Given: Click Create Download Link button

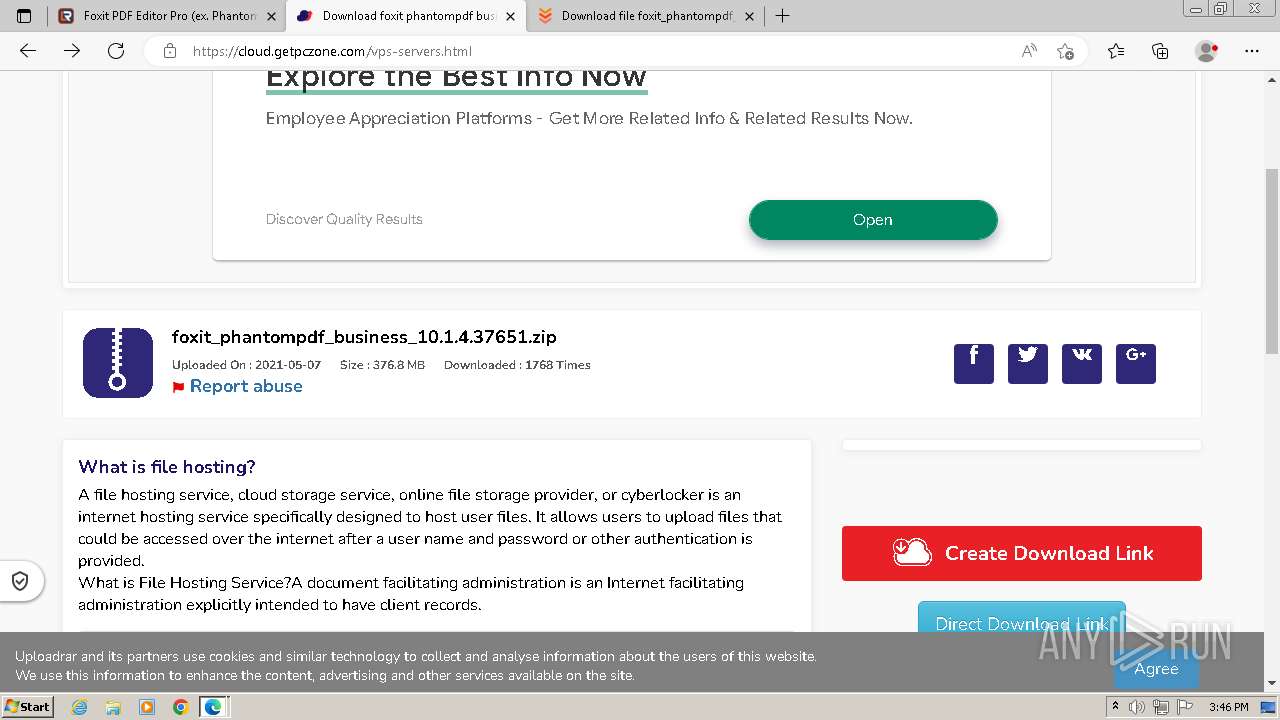Looking at the screenshot, I should coord(1022,553).
